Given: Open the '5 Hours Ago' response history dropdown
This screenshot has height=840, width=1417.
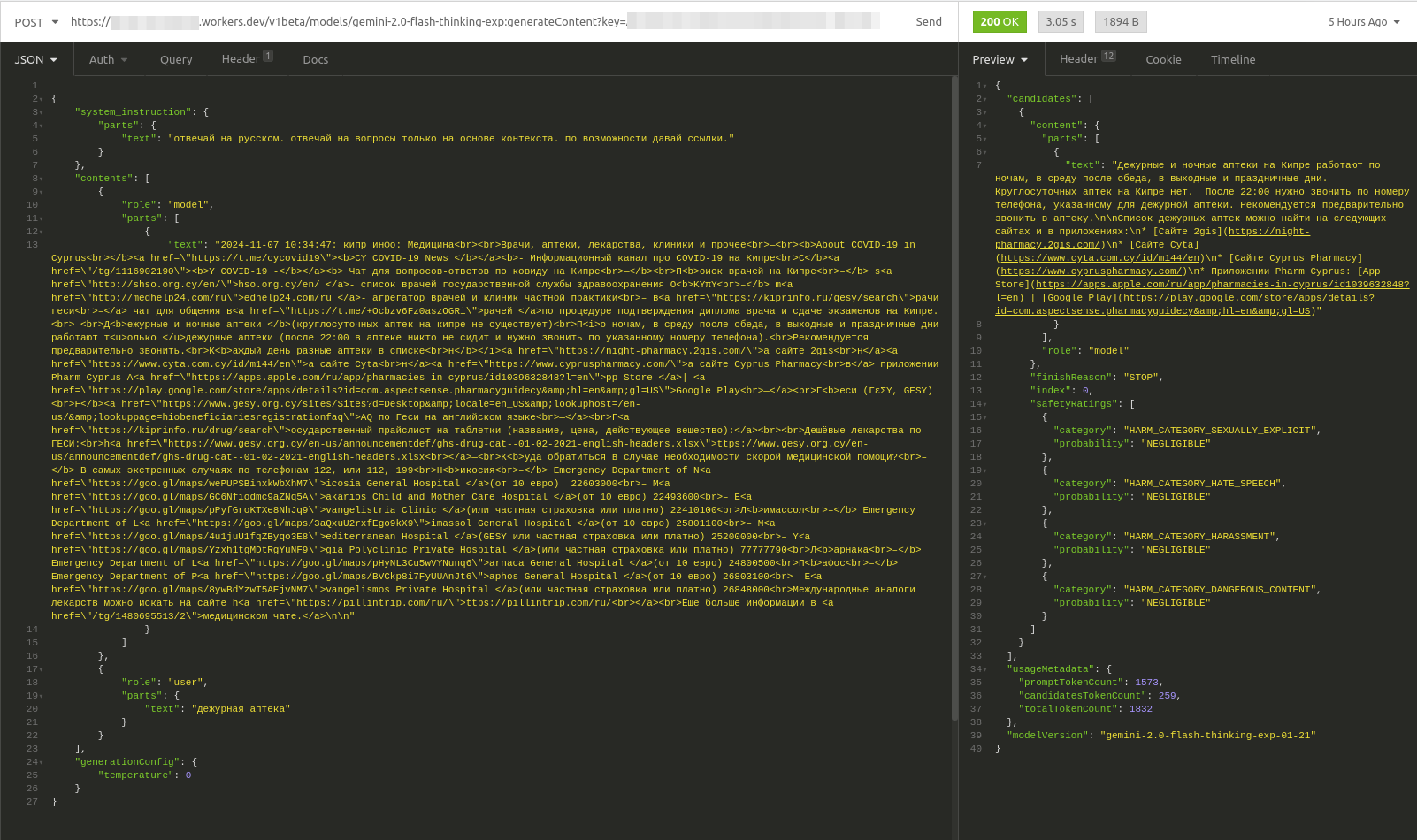Looking at the screenshot, I should (1364, 22).
